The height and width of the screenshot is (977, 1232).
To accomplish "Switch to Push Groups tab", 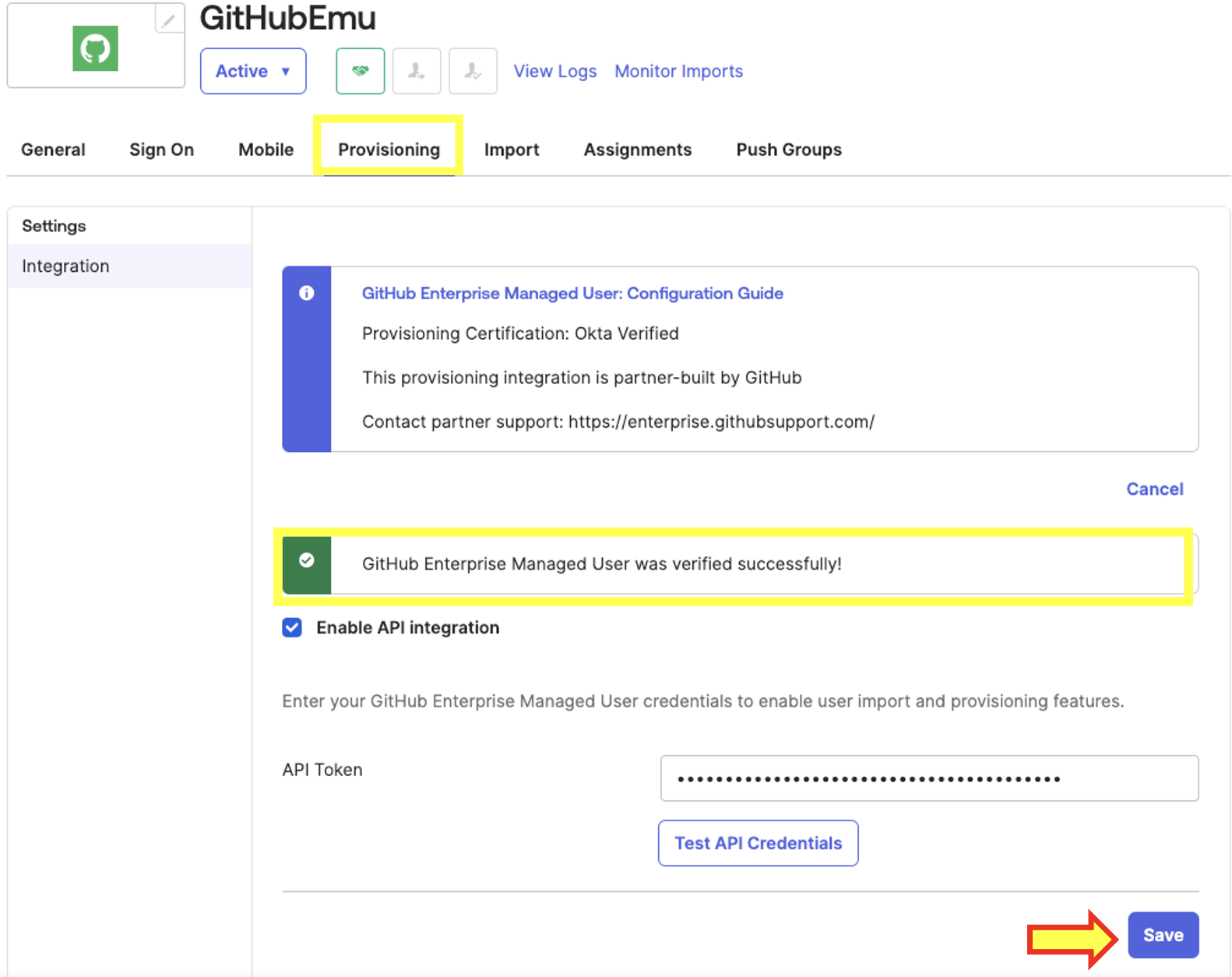I will [x=789, y=150].
